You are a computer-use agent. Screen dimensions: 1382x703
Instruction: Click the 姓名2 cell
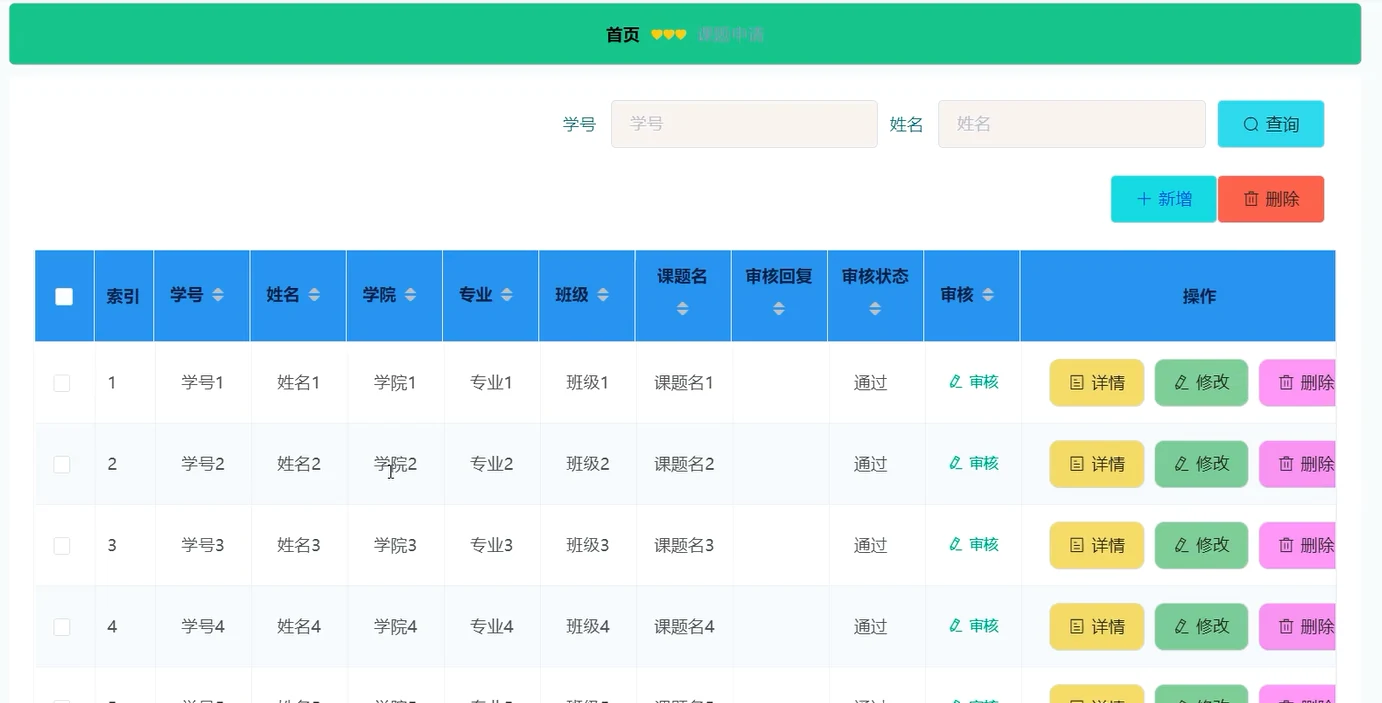coord(299,464)
